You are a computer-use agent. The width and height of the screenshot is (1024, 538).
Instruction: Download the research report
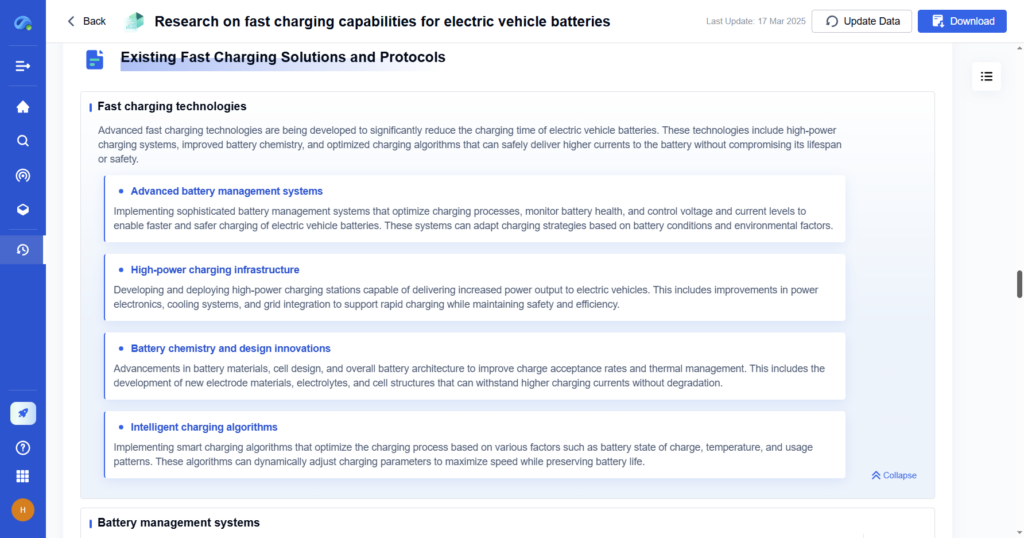(961, 21)
